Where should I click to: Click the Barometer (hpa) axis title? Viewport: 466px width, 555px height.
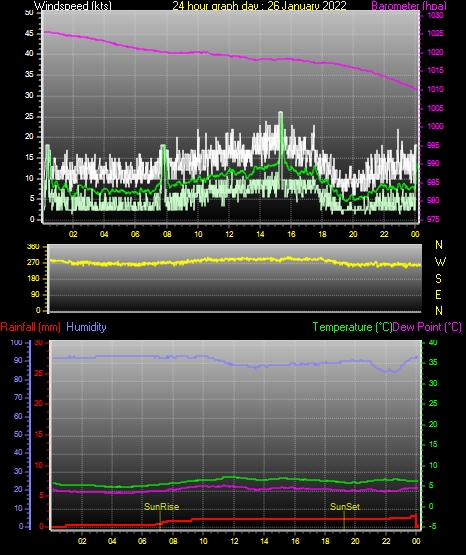pos(409,6)
